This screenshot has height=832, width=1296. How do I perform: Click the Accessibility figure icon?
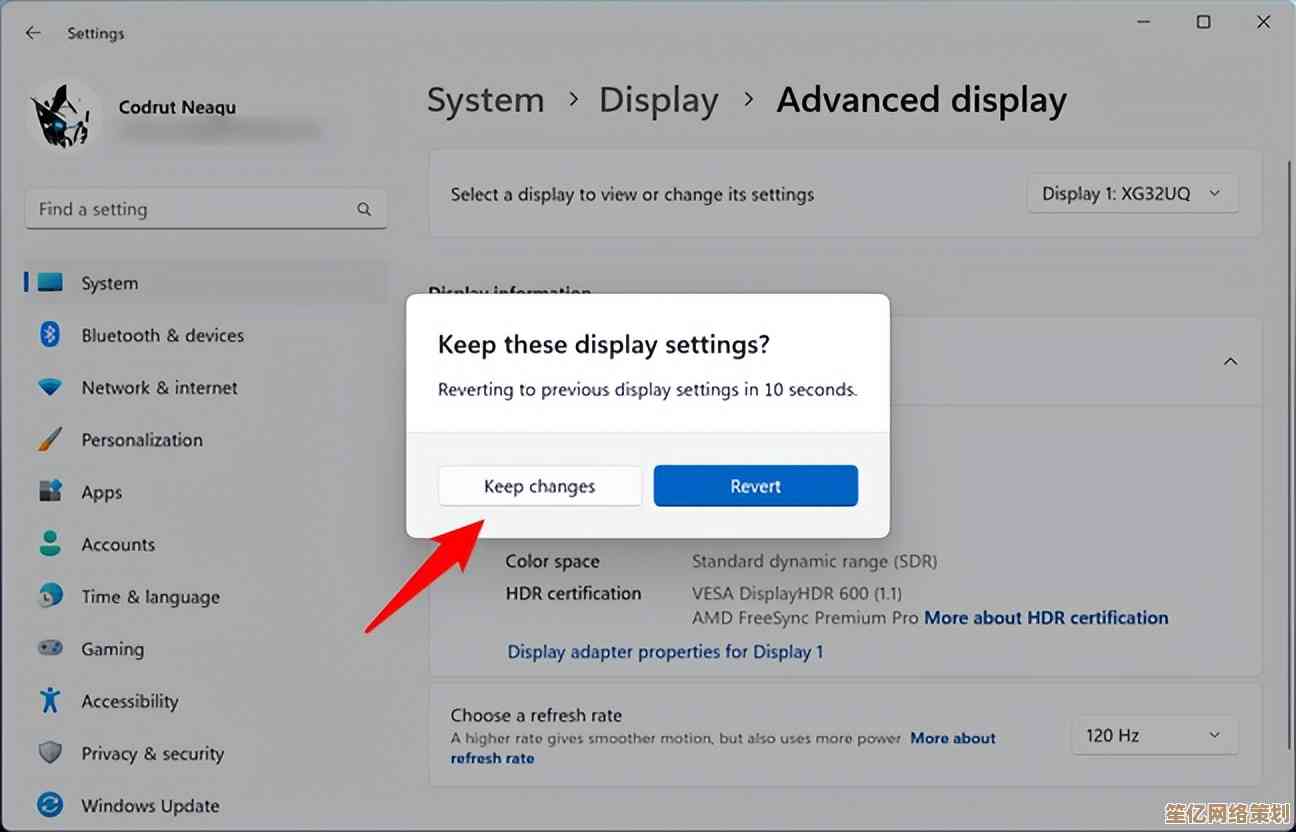click(x=50, y=701)
